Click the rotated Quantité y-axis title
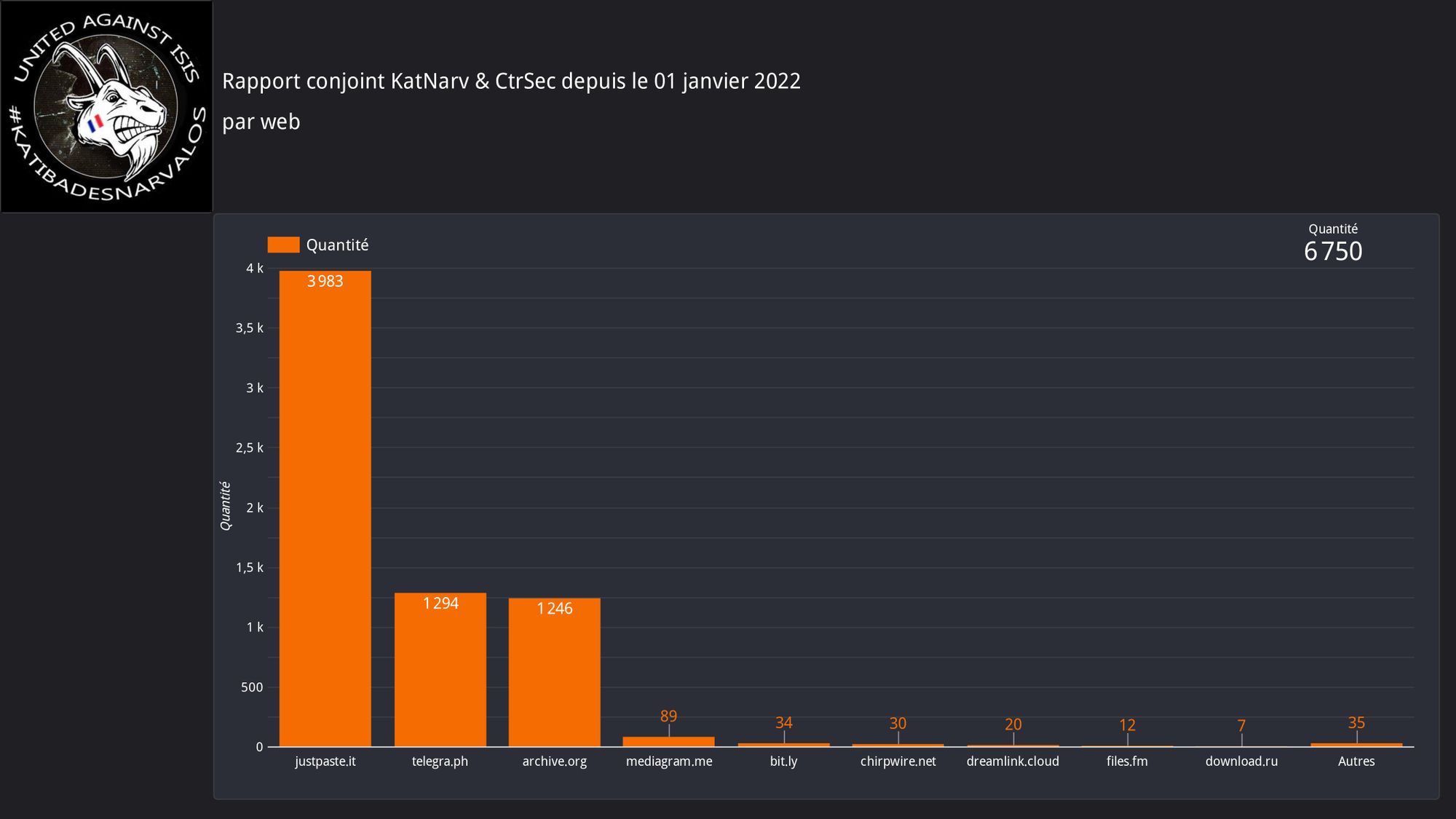This screenshot has width=1456, height=819. [x=226, y=506]
